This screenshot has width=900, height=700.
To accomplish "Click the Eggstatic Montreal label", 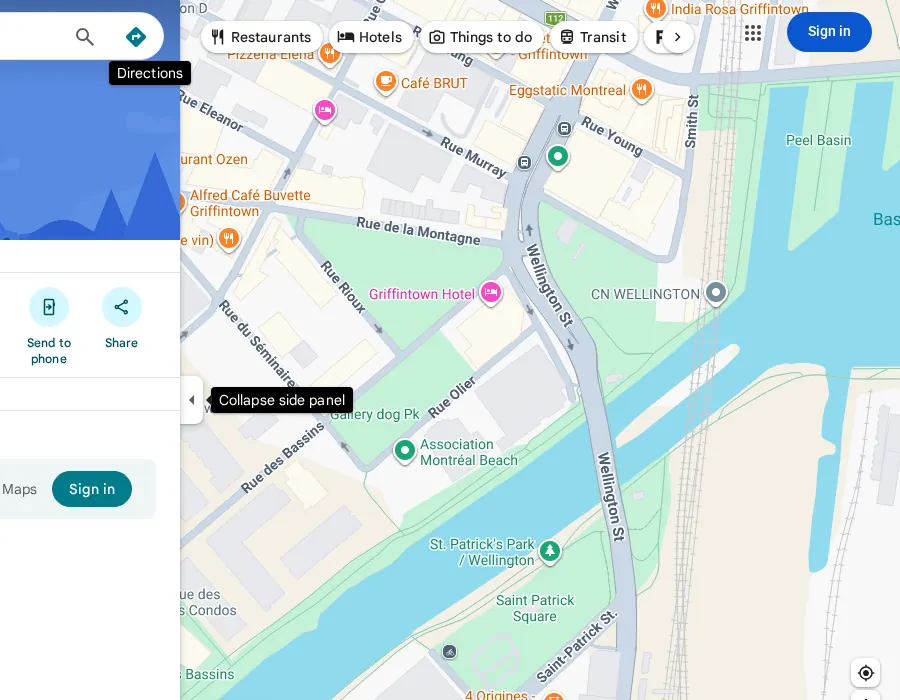I will pyautogui.click(x=567, y=91).
